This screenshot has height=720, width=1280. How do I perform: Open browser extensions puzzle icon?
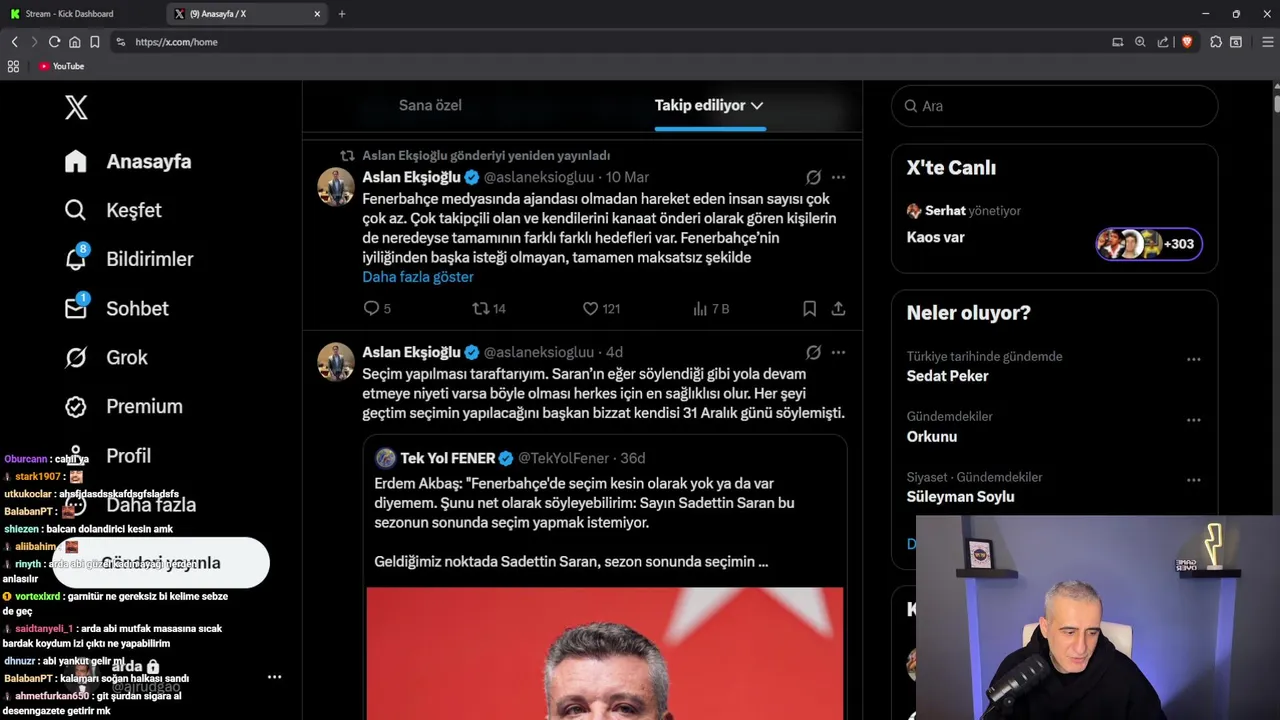(1216, 42)
